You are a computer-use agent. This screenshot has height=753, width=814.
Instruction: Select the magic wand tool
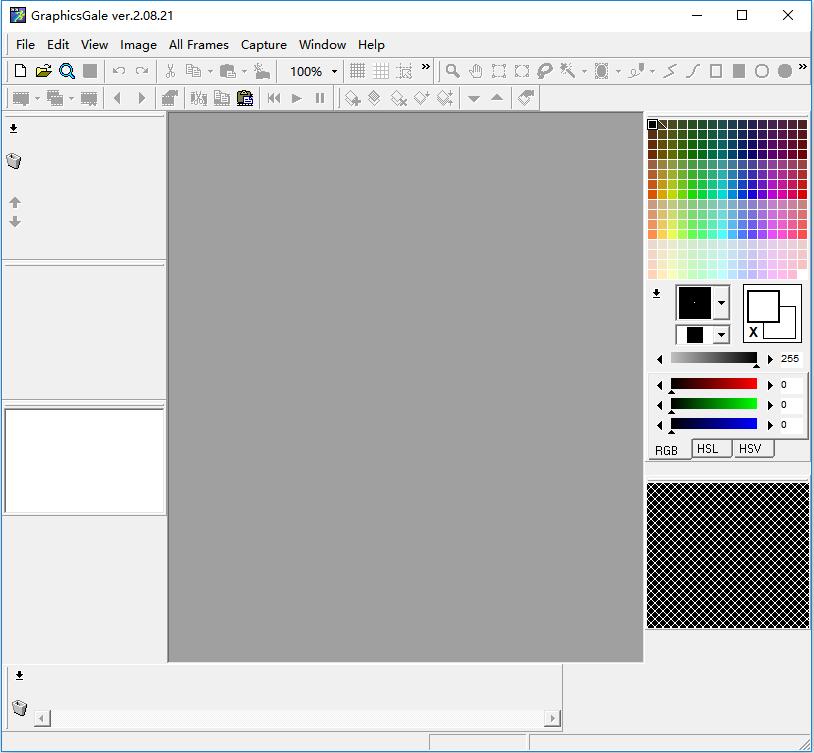click(x=567, y=71)
